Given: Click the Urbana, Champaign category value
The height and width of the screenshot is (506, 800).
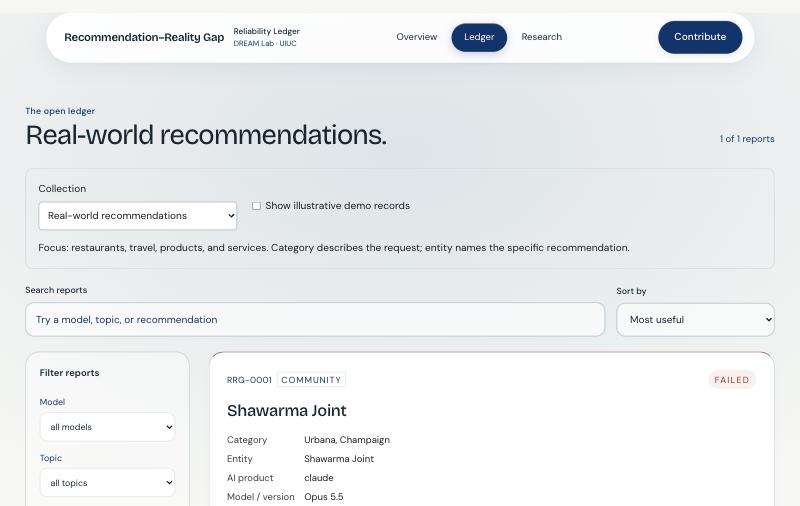Looking at the screenshot, I should [x=347, y=440].
